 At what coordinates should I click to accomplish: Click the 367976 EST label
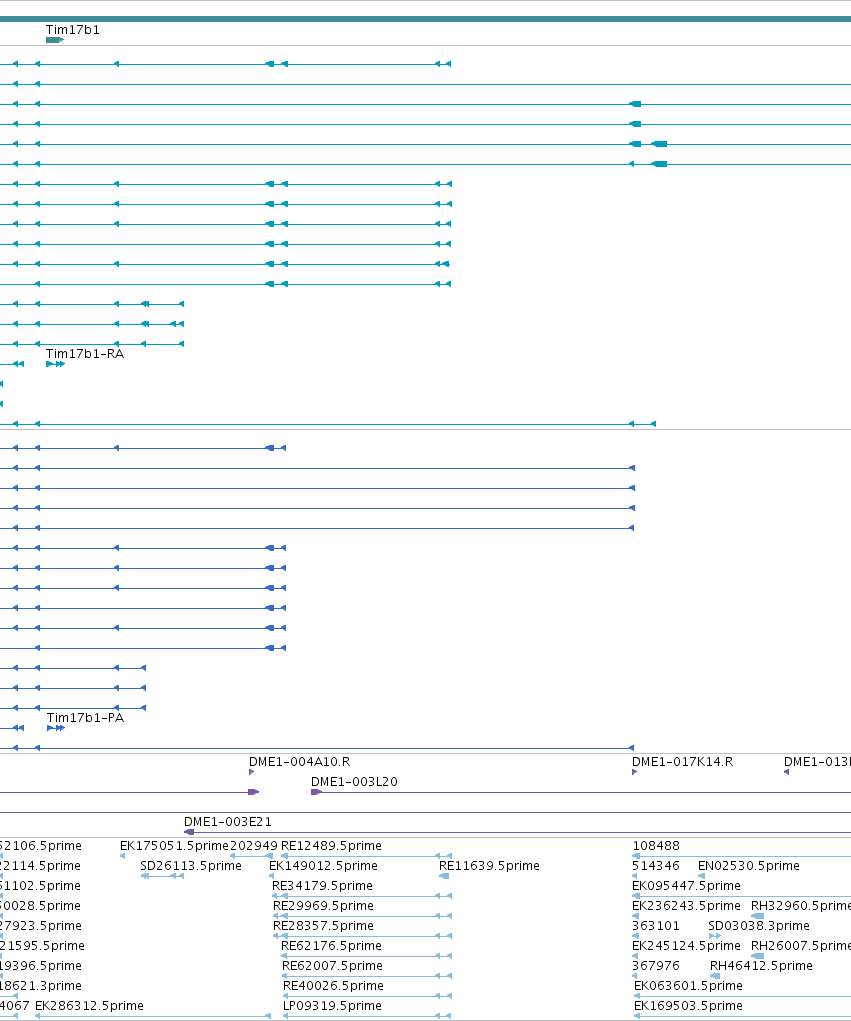tap(656, 966)
